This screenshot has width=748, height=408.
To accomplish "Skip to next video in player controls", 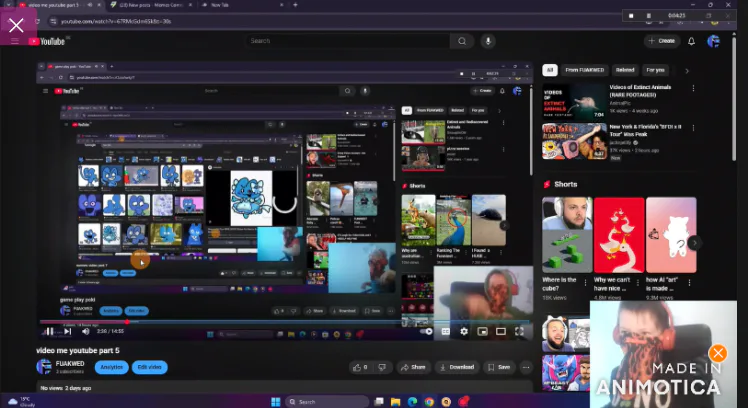I will [68, 331].
